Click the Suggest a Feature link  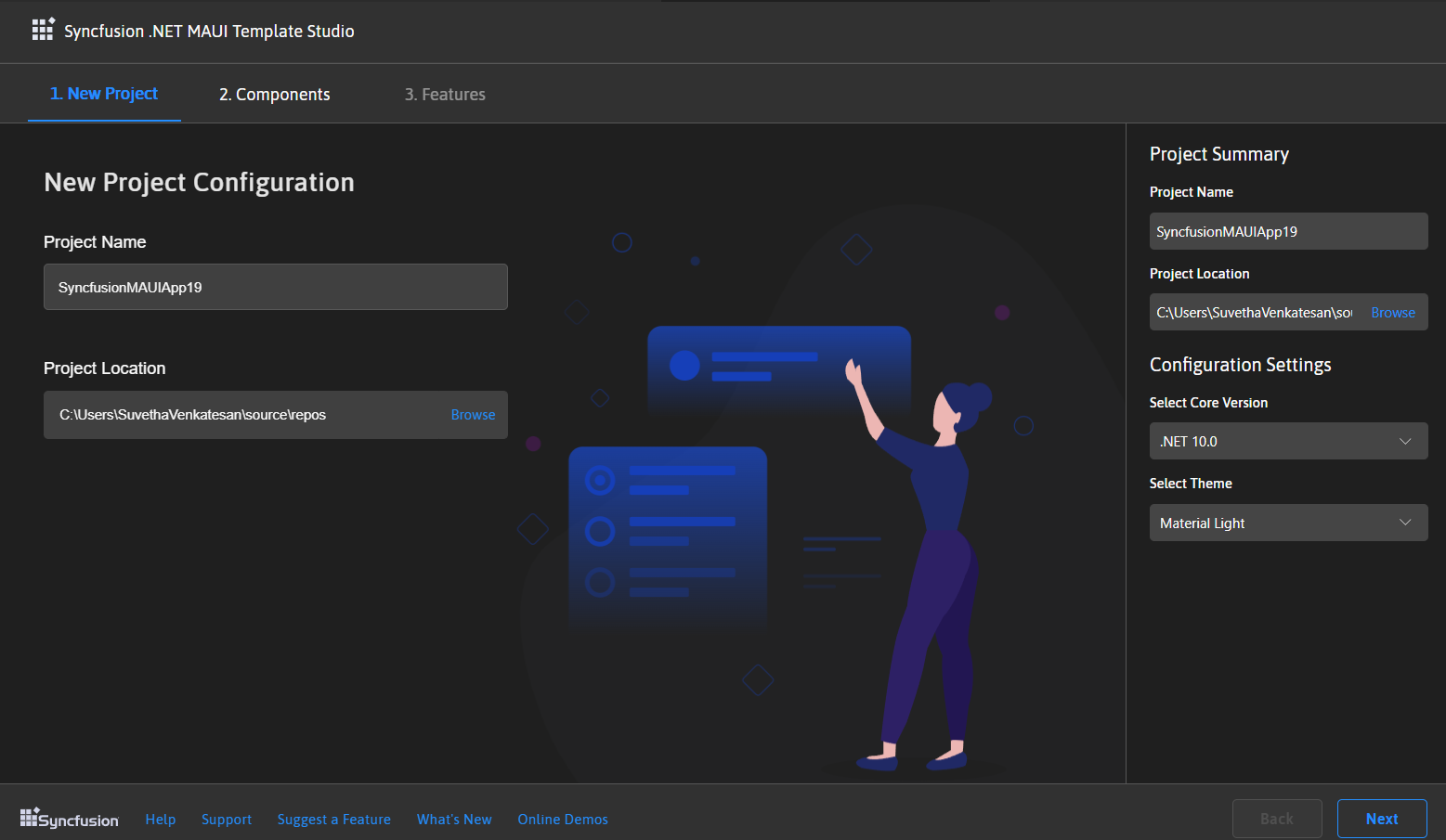334,820
